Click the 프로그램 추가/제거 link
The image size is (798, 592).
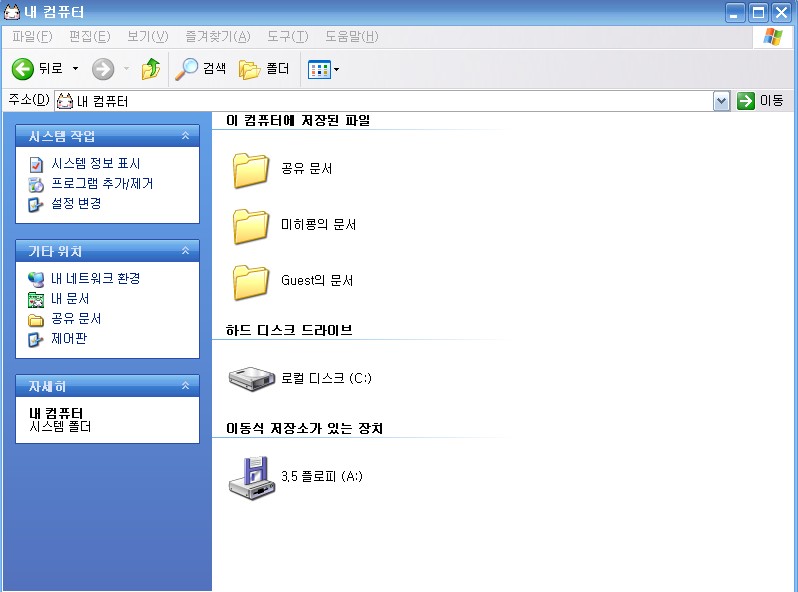point(102,184)
